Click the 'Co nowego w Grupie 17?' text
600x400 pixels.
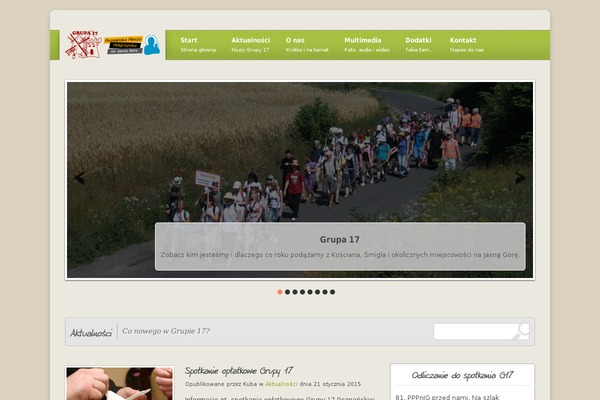166,331
